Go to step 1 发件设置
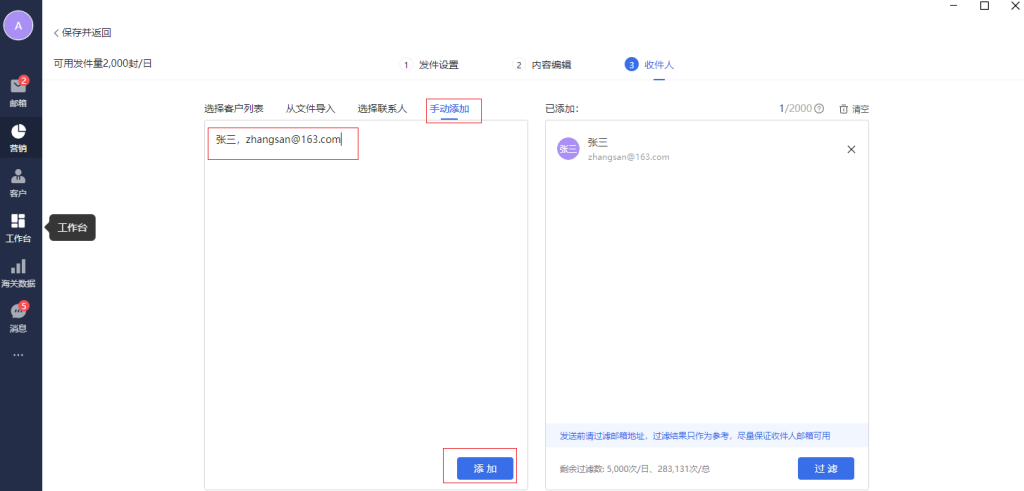Screen dimensions: 1024x491 tap(430, 65)
